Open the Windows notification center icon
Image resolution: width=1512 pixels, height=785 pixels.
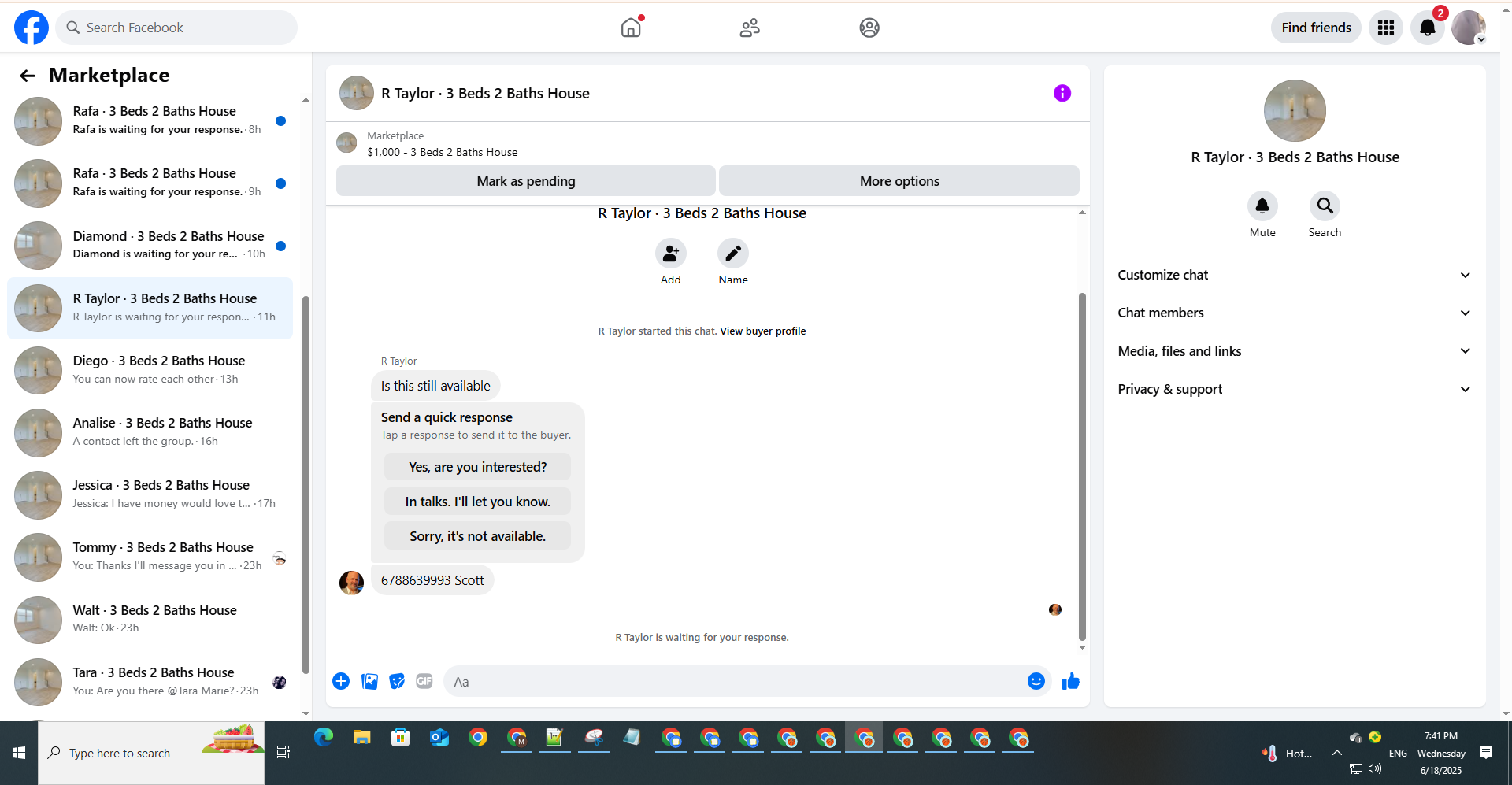coord(1486,754)
